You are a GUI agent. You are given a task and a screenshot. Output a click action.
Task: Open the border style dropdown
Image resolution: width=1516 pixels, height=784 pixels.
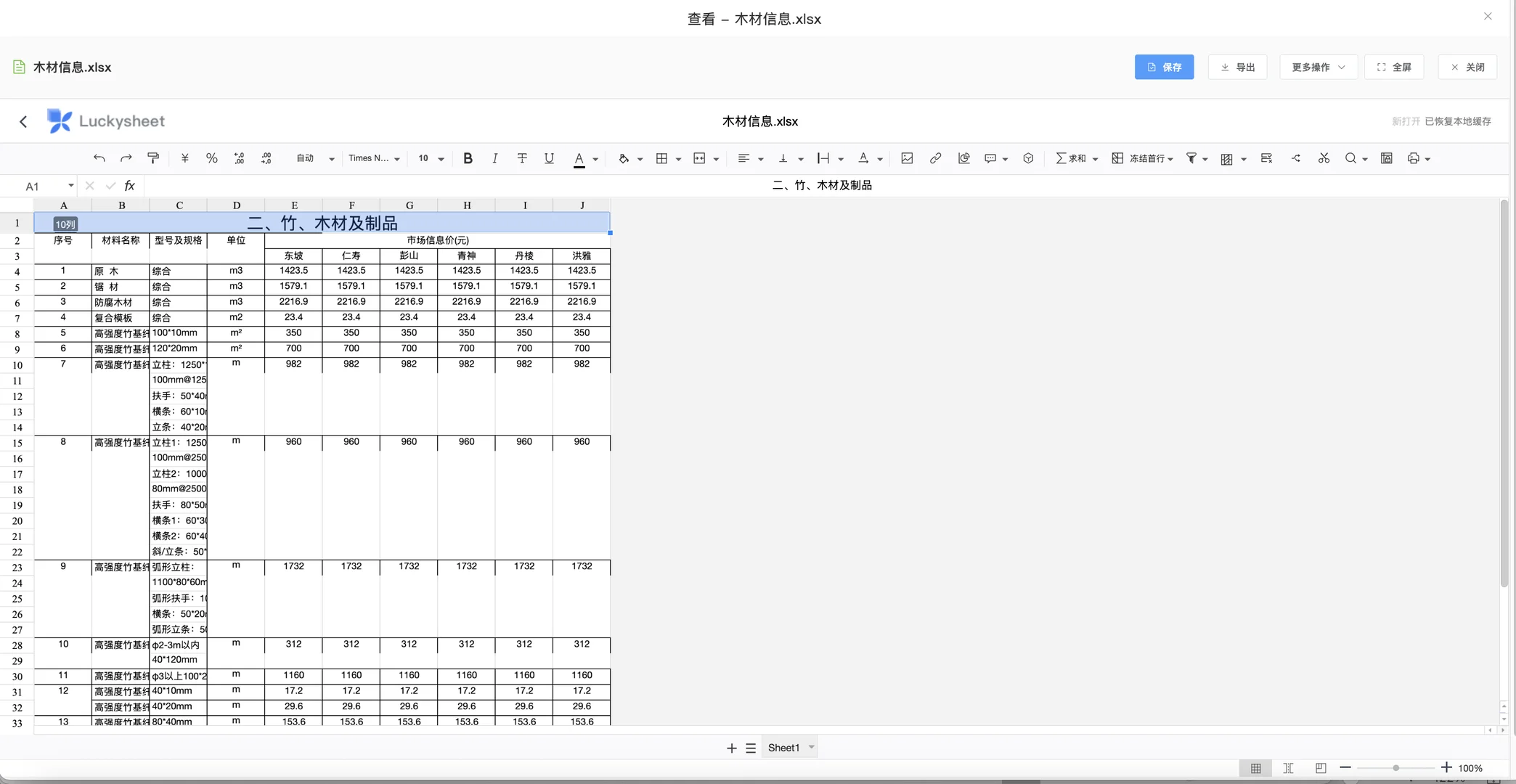tap(678, 158)
